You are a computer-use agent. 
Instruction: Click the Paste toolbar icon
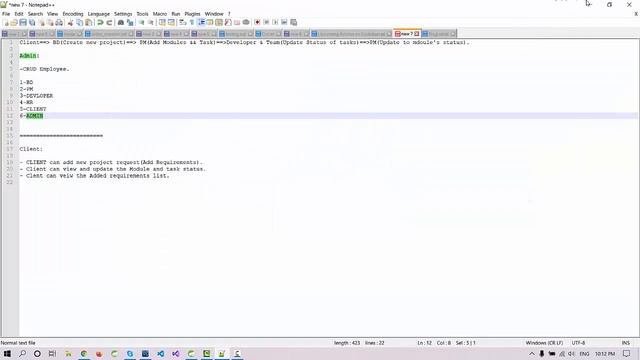89,22
